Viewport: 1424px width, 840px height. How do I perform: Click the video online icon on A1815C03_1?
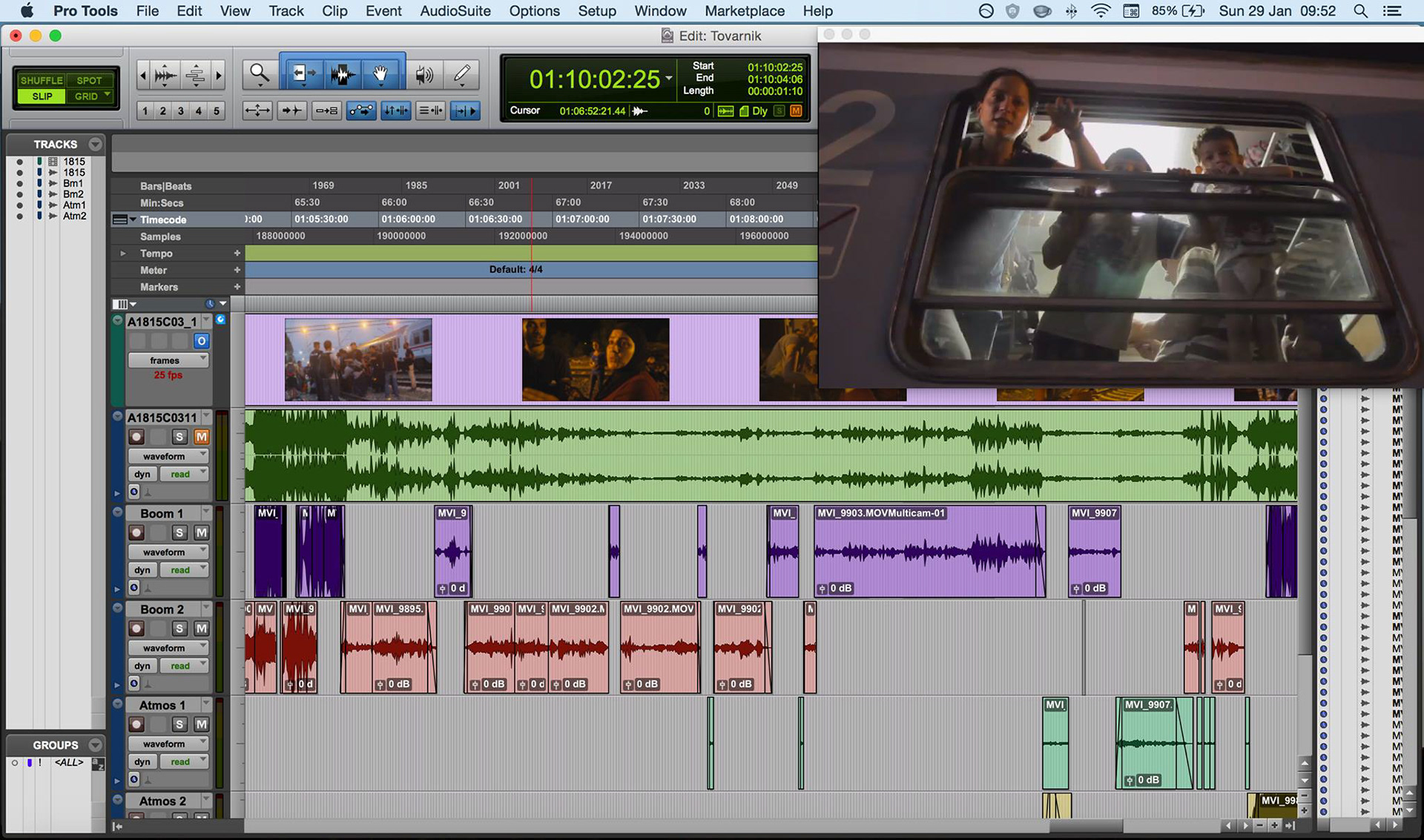point(220,320)
